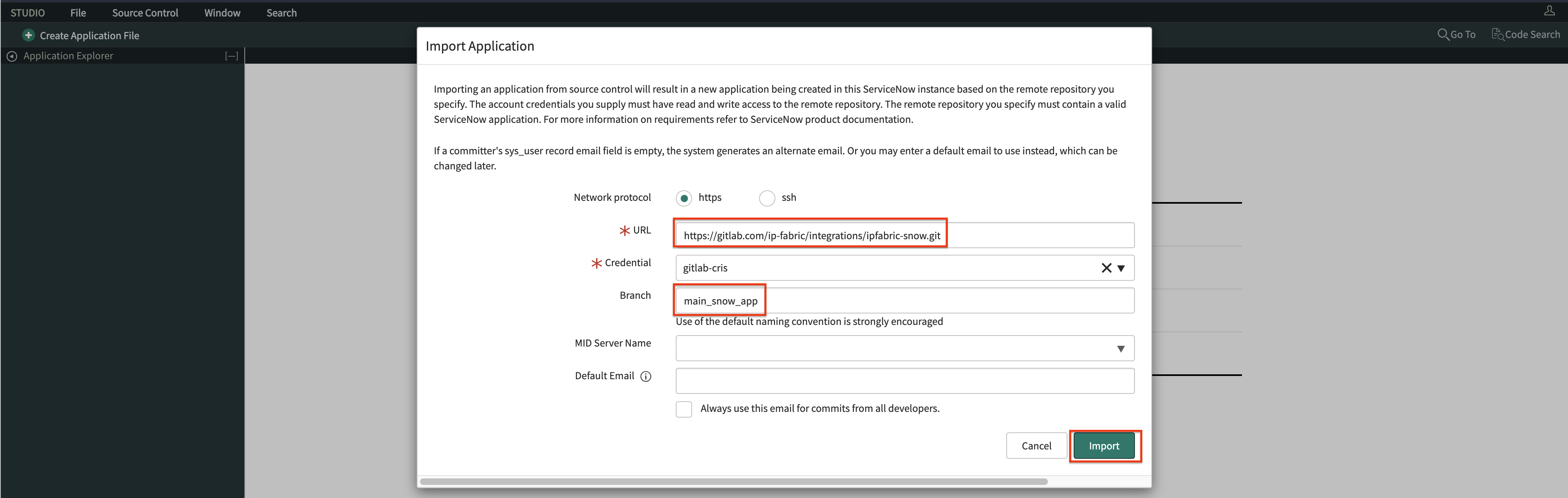Select the ssh network protocol
This screenshot has height=498, width=1568.
click(767, 198)
